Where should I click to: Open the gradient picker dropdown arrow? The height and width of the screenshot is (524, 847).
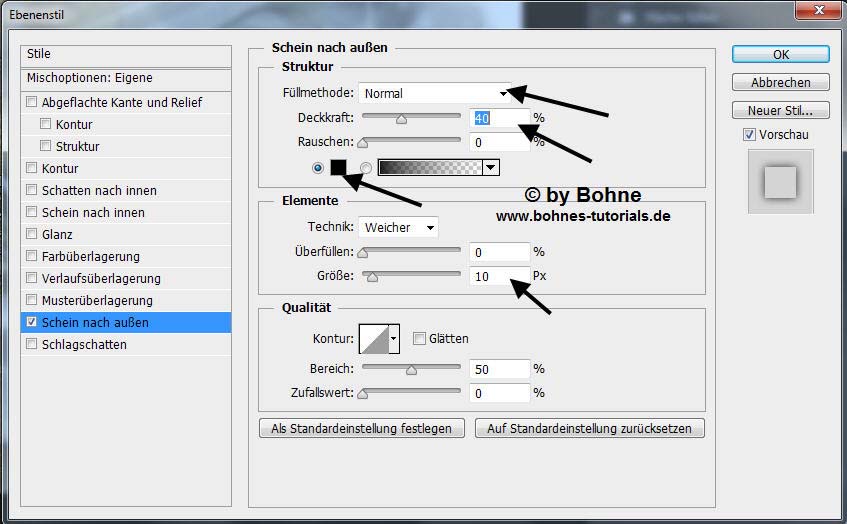click(490, 167)
